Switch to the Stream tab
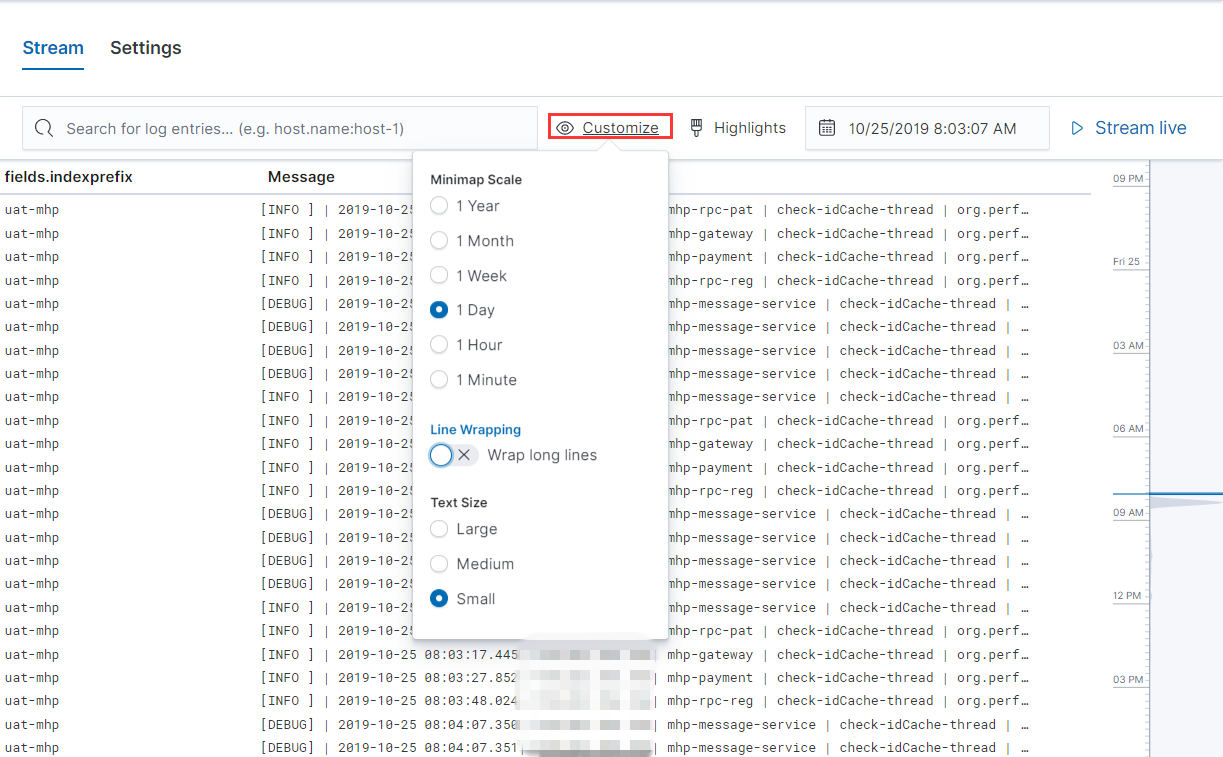The image size is (1223, 757). (53, 48)
